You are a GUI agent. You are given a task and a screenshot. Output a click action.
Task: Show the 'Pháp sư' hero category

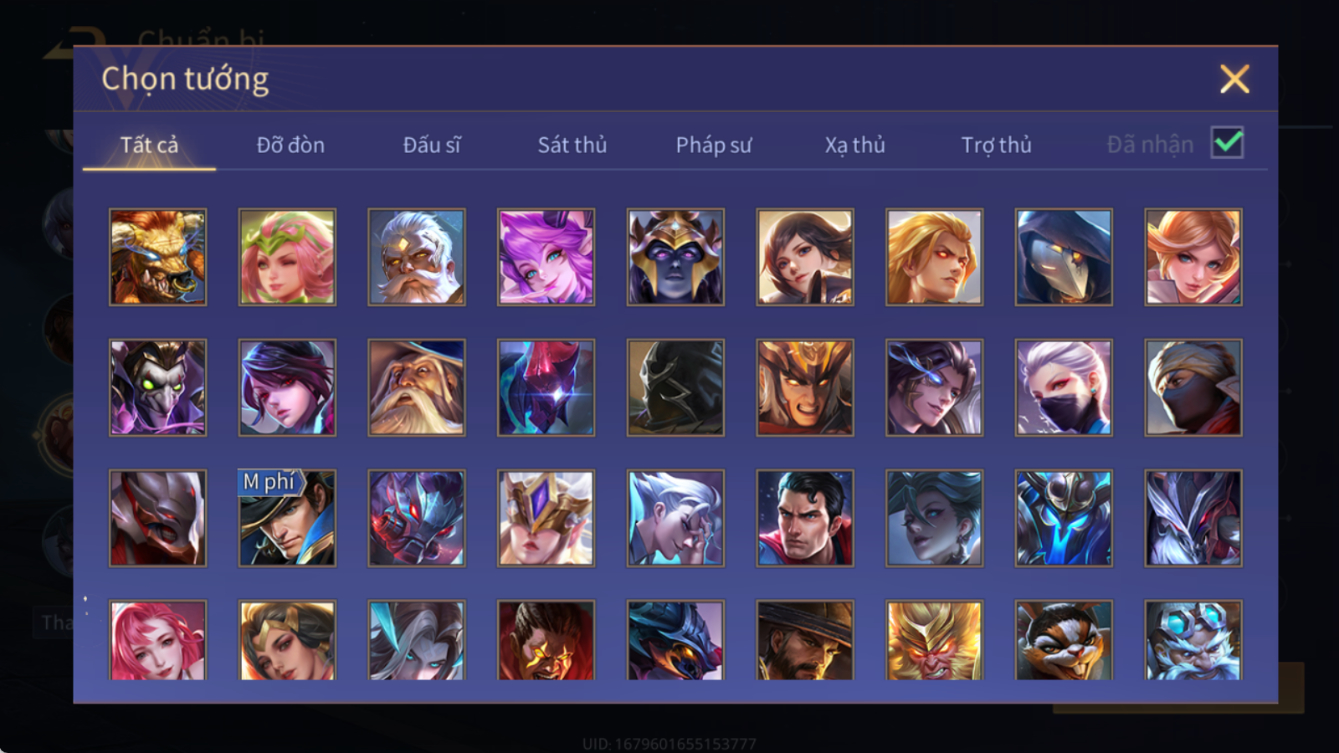click(x=713, y=145)
